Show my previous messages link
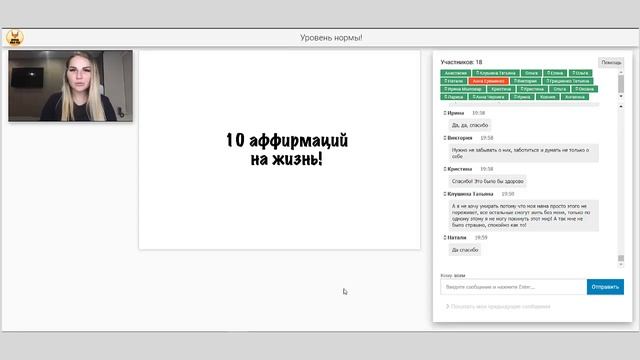The width and height of the screenshot is (640, 360). (x=498, y=306)
